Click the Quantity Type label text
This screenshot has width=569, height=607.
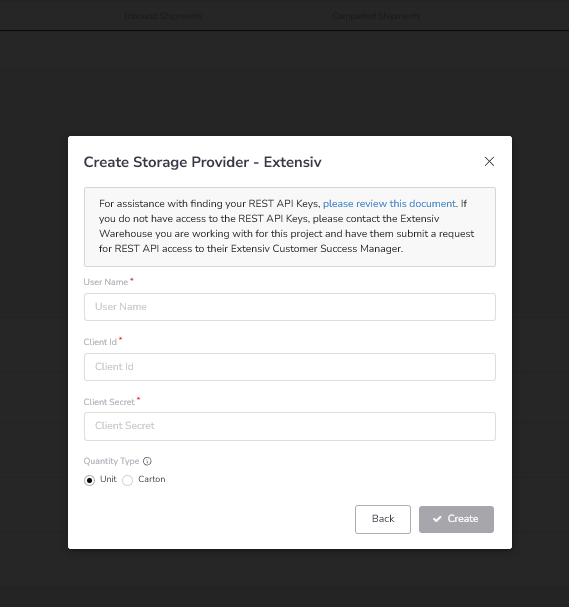(111, 461)
